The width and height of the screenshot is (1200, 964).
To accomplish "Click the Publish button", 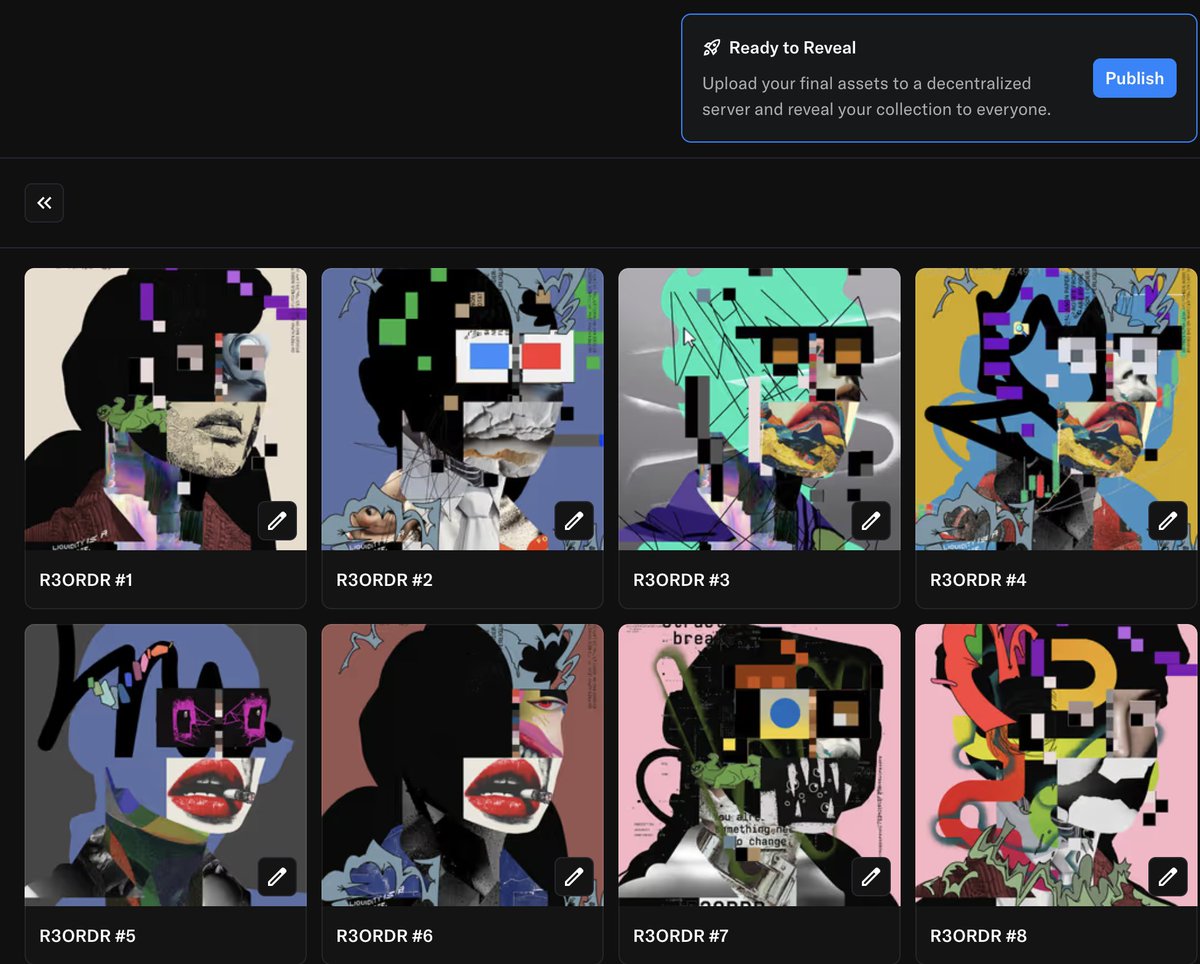I will pos(1134,78).
